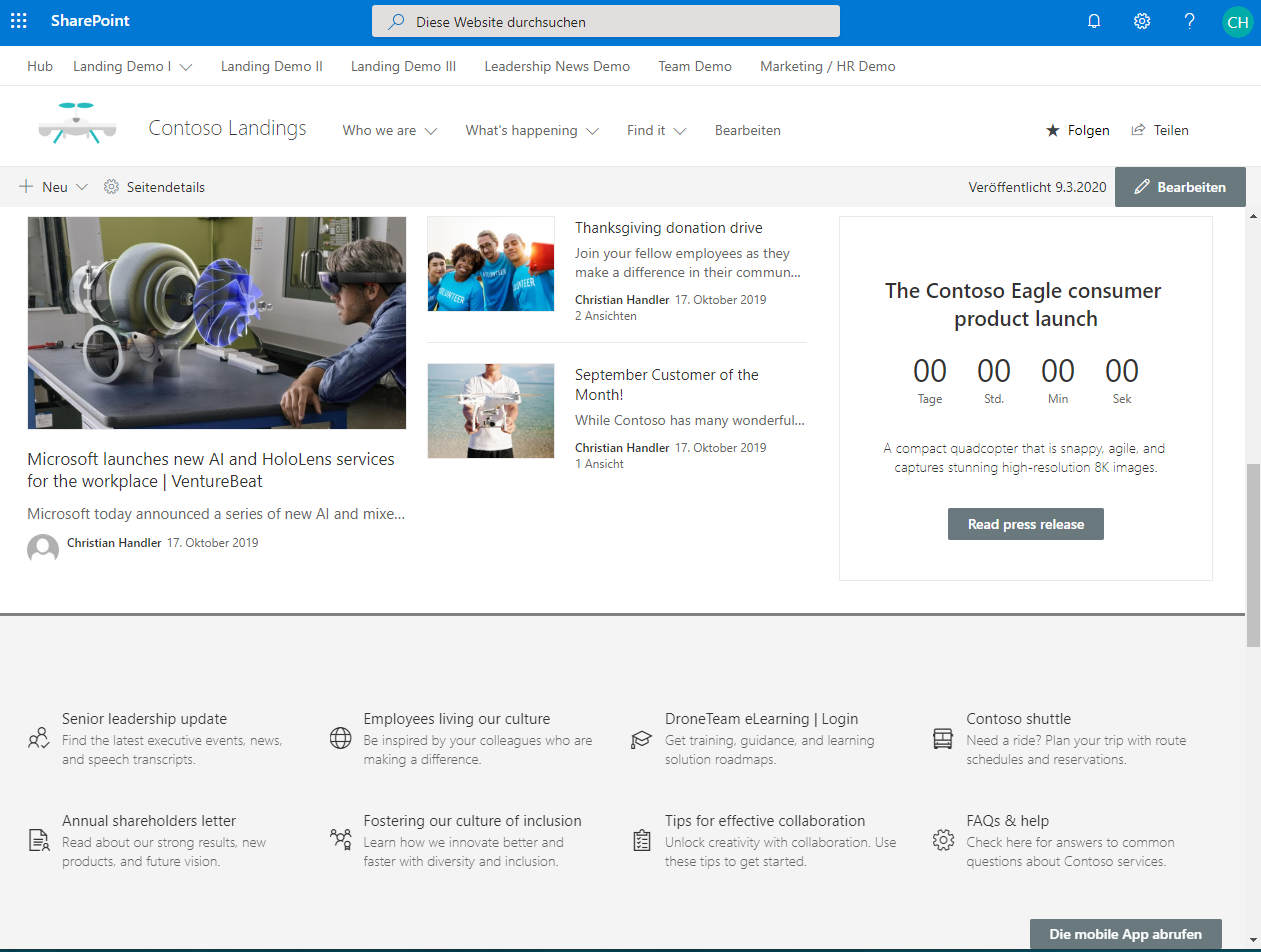1261x952 pixels.
Task: Open Landing Demo III in hub navigation
Action: [x=404, y=66]
